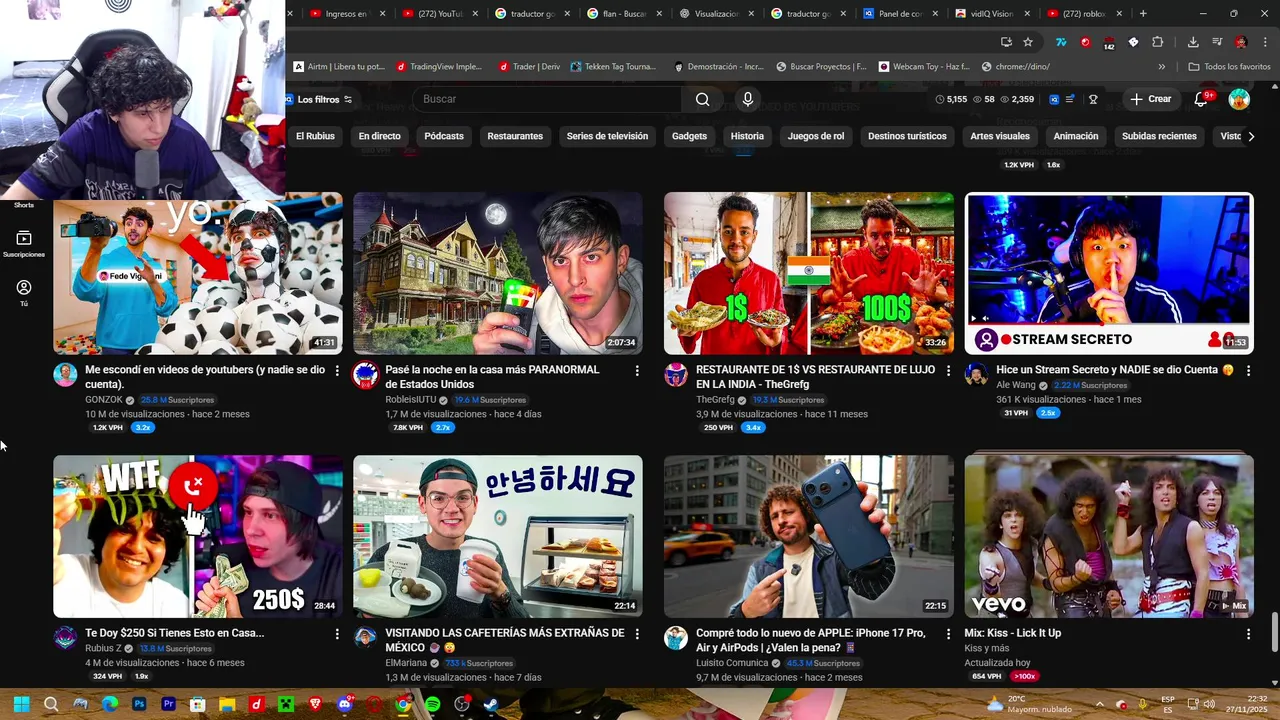Switch to the Visualizacion tab
Viewport: 1280px width, 720px height.
pos(716,14)
